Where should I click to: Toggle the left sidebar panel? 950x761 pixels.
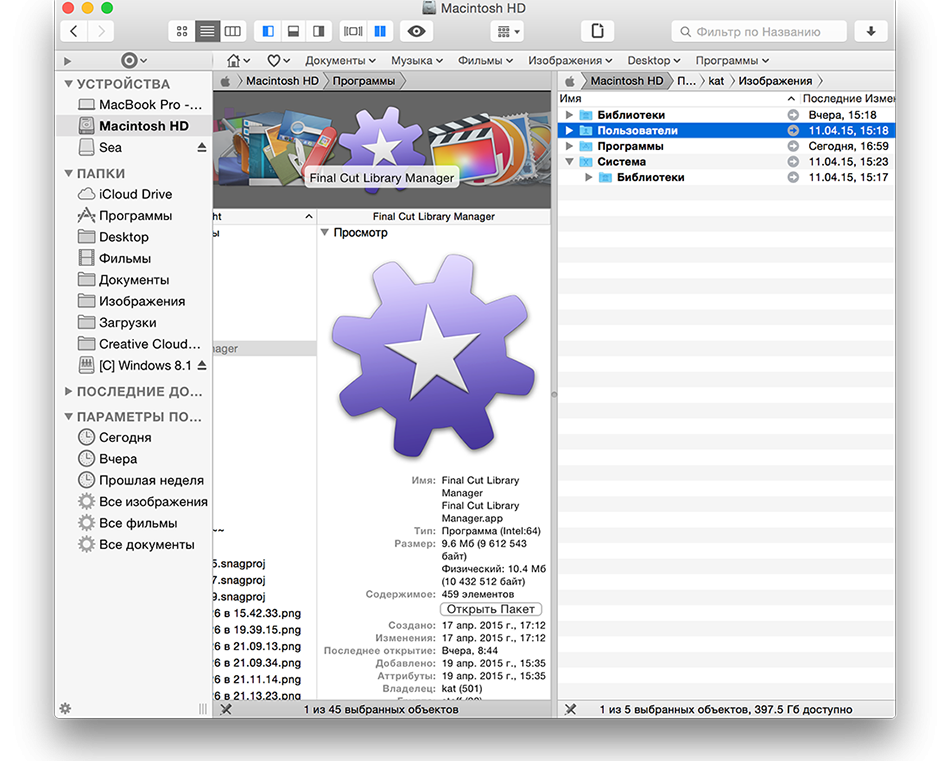click(x=268, y=32)
